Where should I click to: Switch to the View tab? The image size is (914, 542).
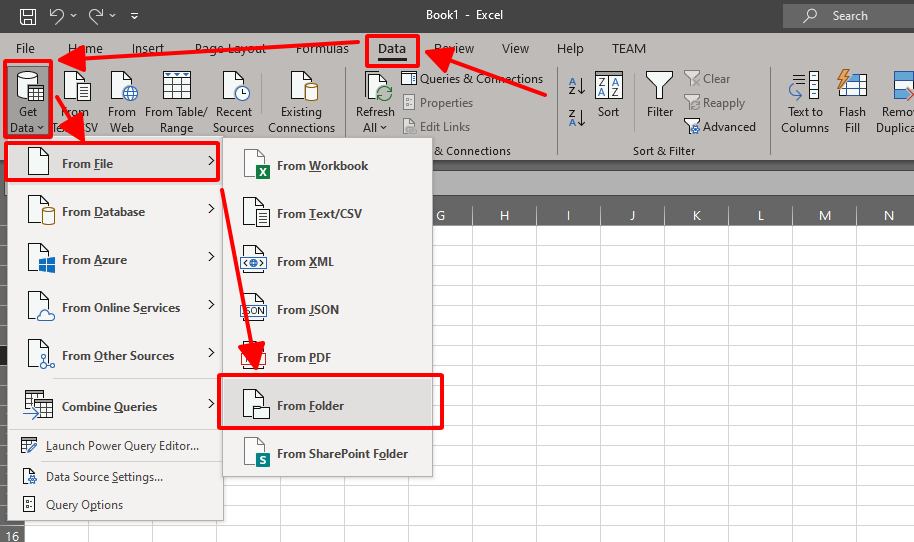(515, 48)
